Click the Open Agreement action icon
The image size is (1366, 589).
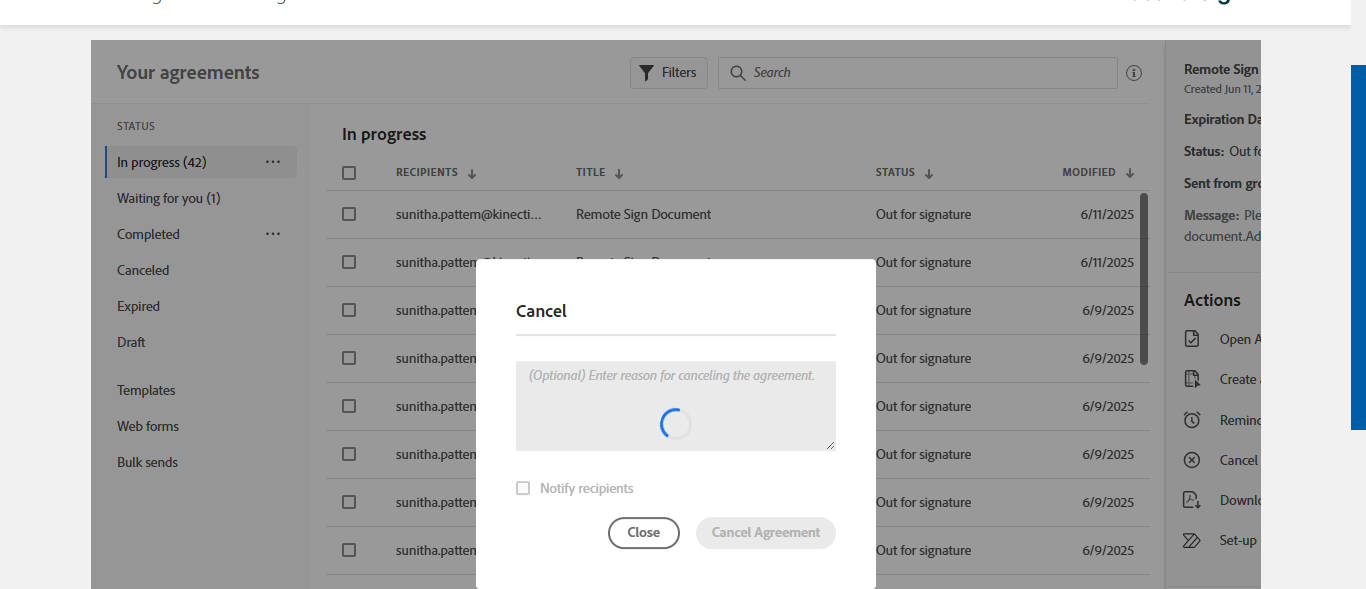click(1192, 339)
